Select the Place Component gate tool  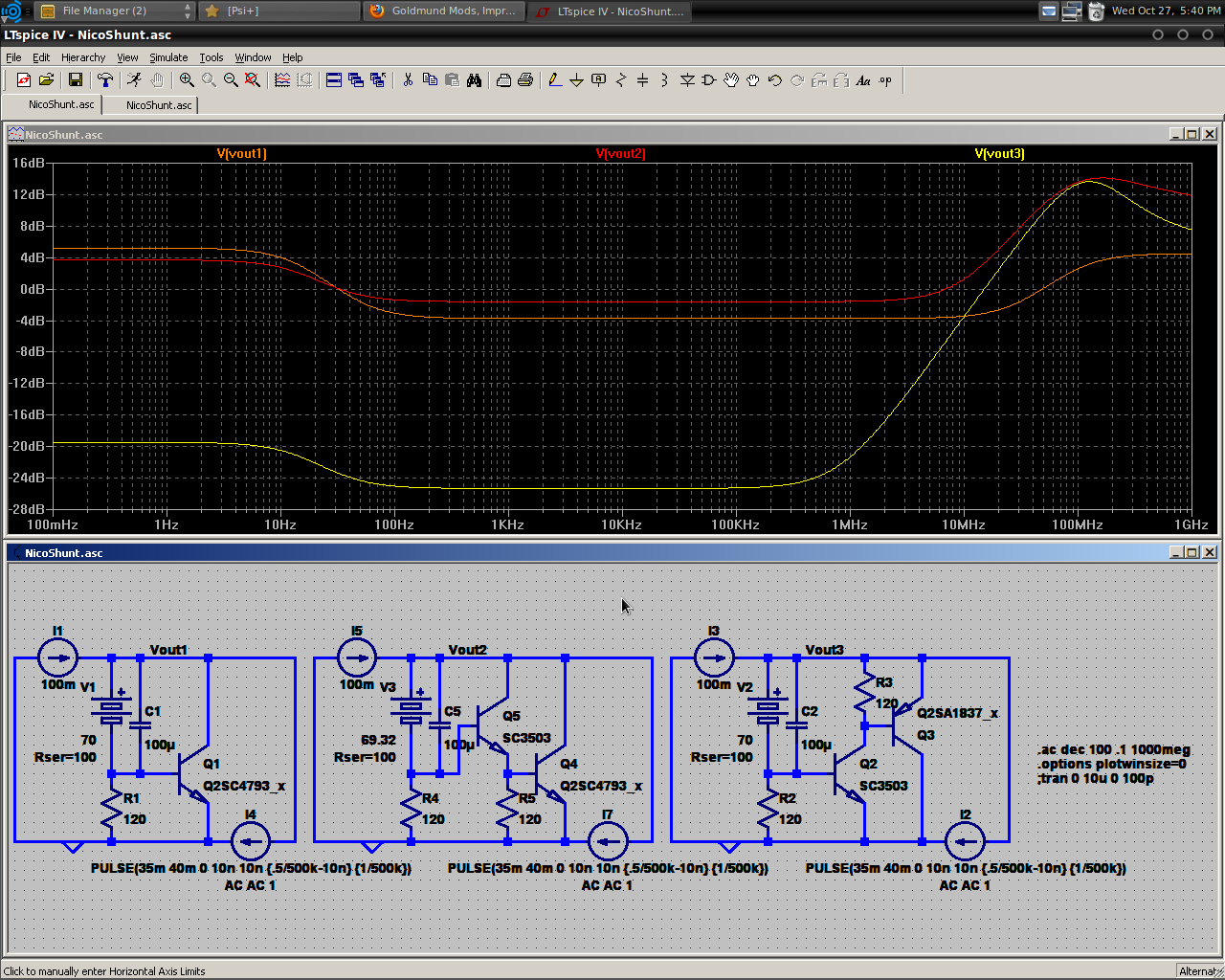point(709,80)
